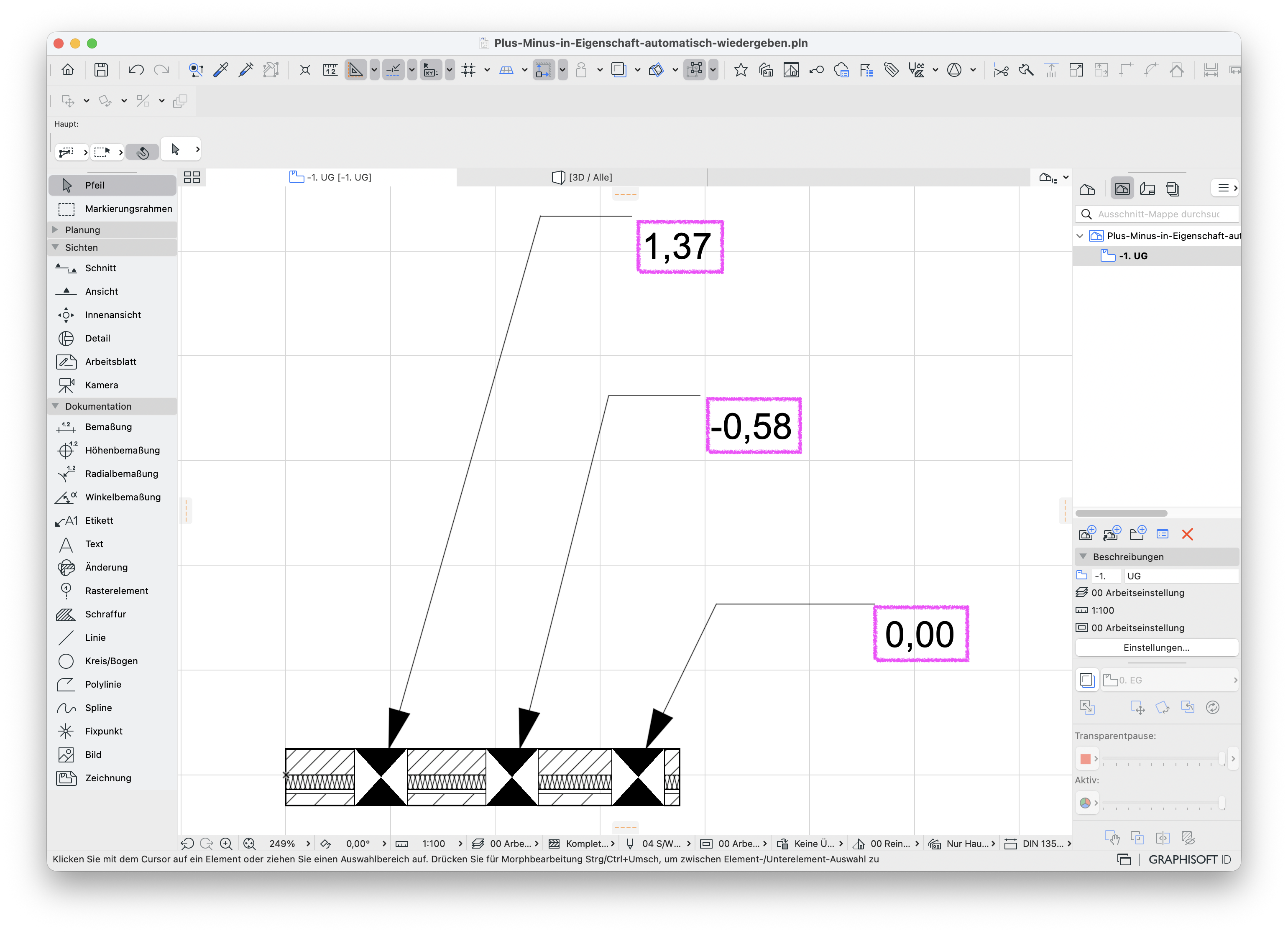Toggle the quick selection magnet button
This screenshot has width=1288, height=933.
coord(143,151)
